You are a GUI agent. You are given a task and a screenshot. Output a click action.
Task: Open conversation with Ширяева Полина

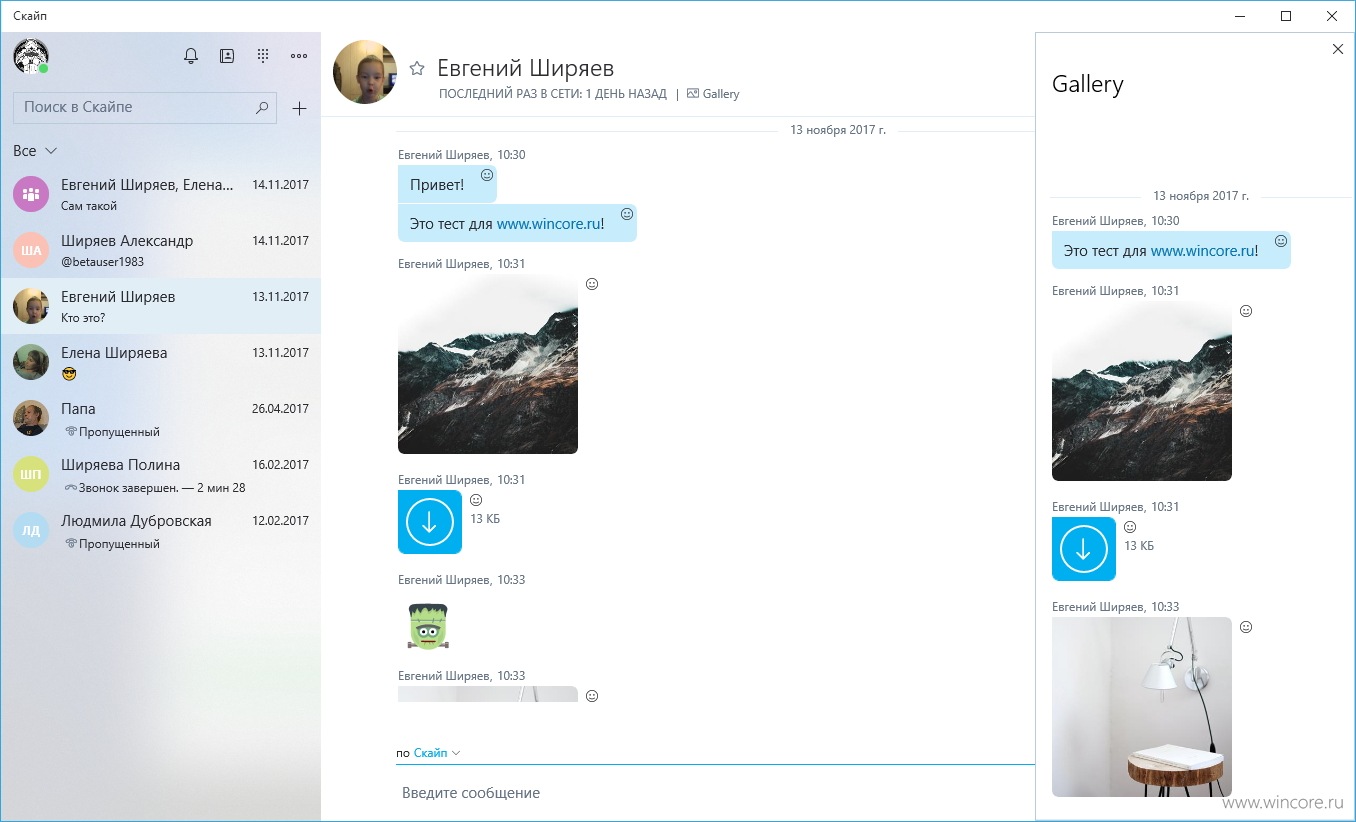tap(161, 474)
